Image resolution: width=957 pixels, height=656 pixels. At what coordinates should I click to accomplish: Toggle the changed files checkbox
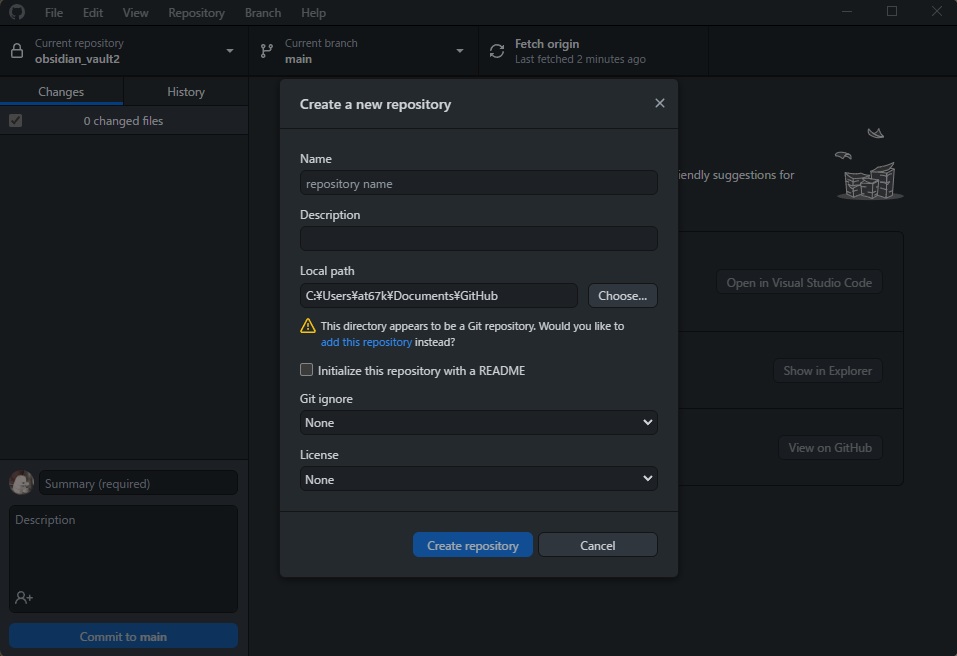pyautogui.click(x=15, y=120)
